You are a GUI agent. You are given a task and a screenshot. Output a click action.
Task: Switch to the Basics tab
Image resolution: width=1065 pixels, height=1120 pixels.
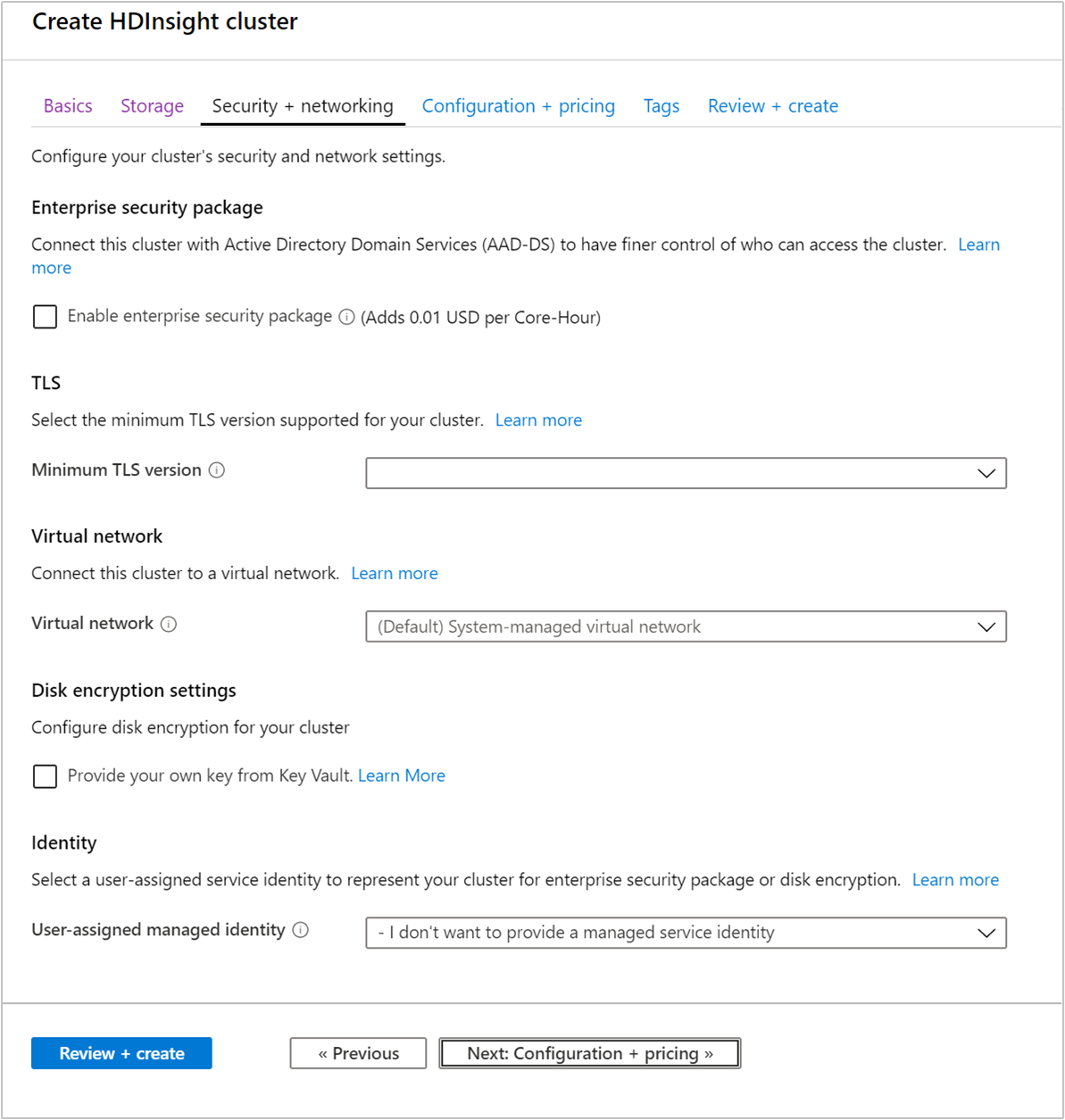[x=67, y=105]
